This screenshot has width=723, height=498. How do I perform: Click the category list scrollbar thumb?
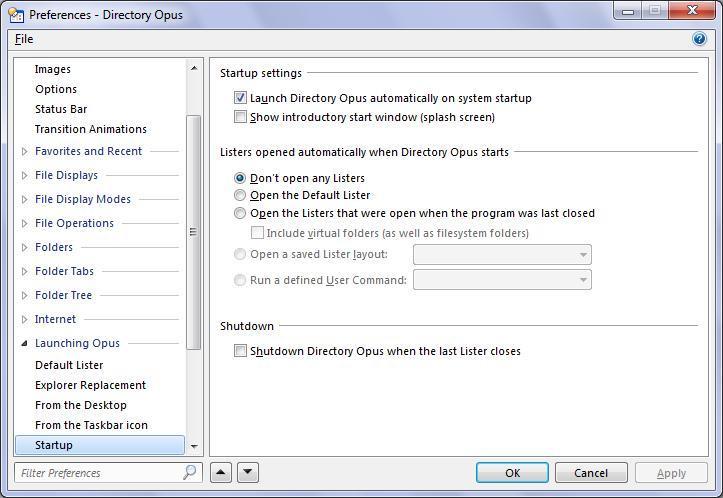click(194, 232)
